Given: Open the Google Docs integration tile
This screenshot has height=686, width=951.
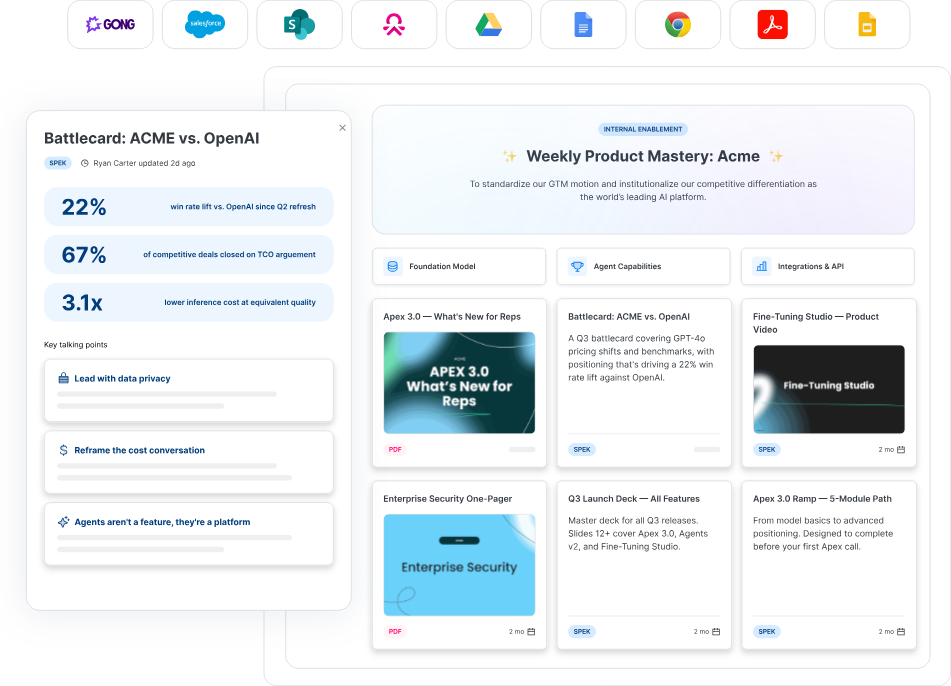Looking at the screenshot, I should point(583,24).
